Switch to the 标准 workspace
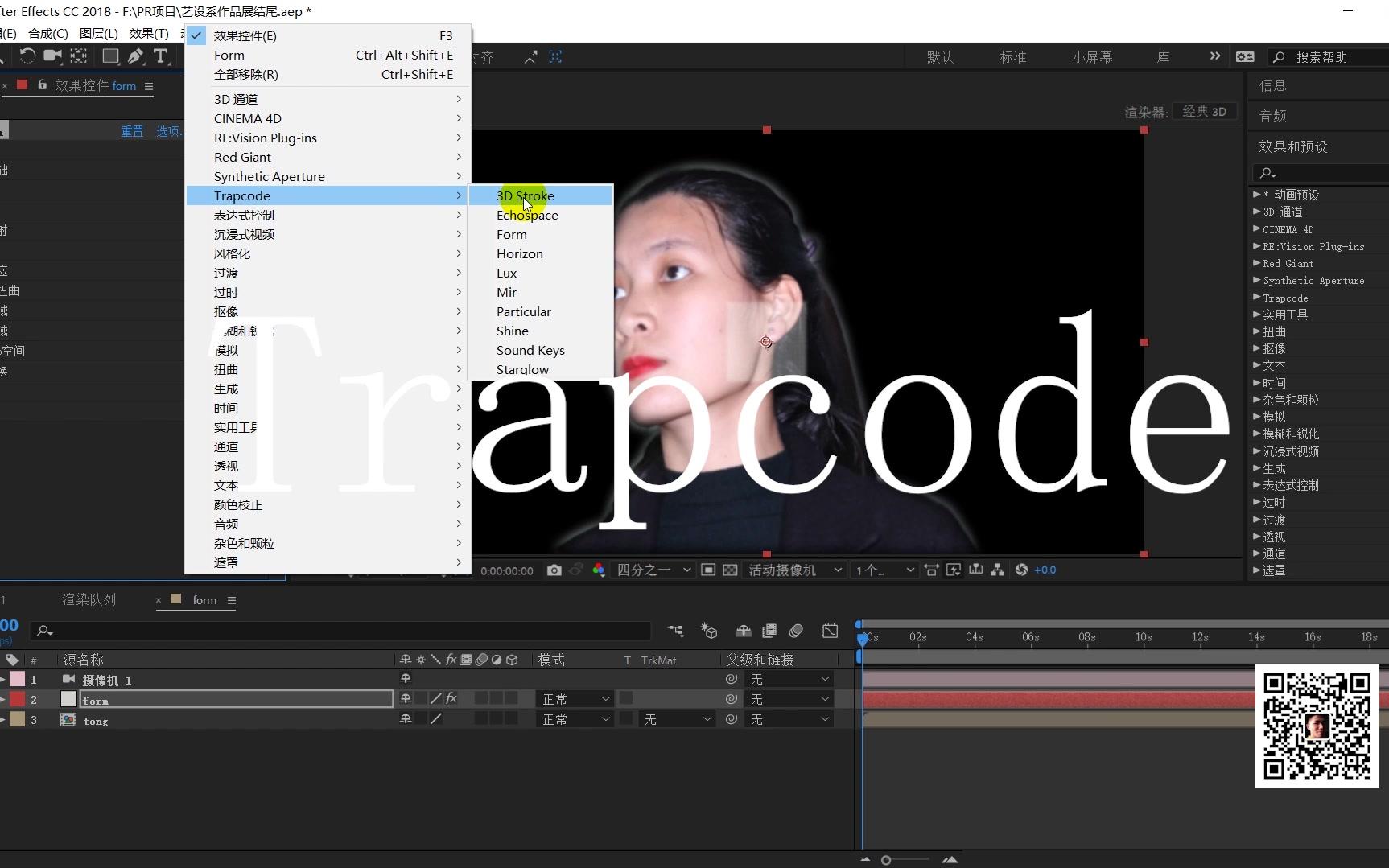1389x868 pixels. click(x=1013, y=57)
